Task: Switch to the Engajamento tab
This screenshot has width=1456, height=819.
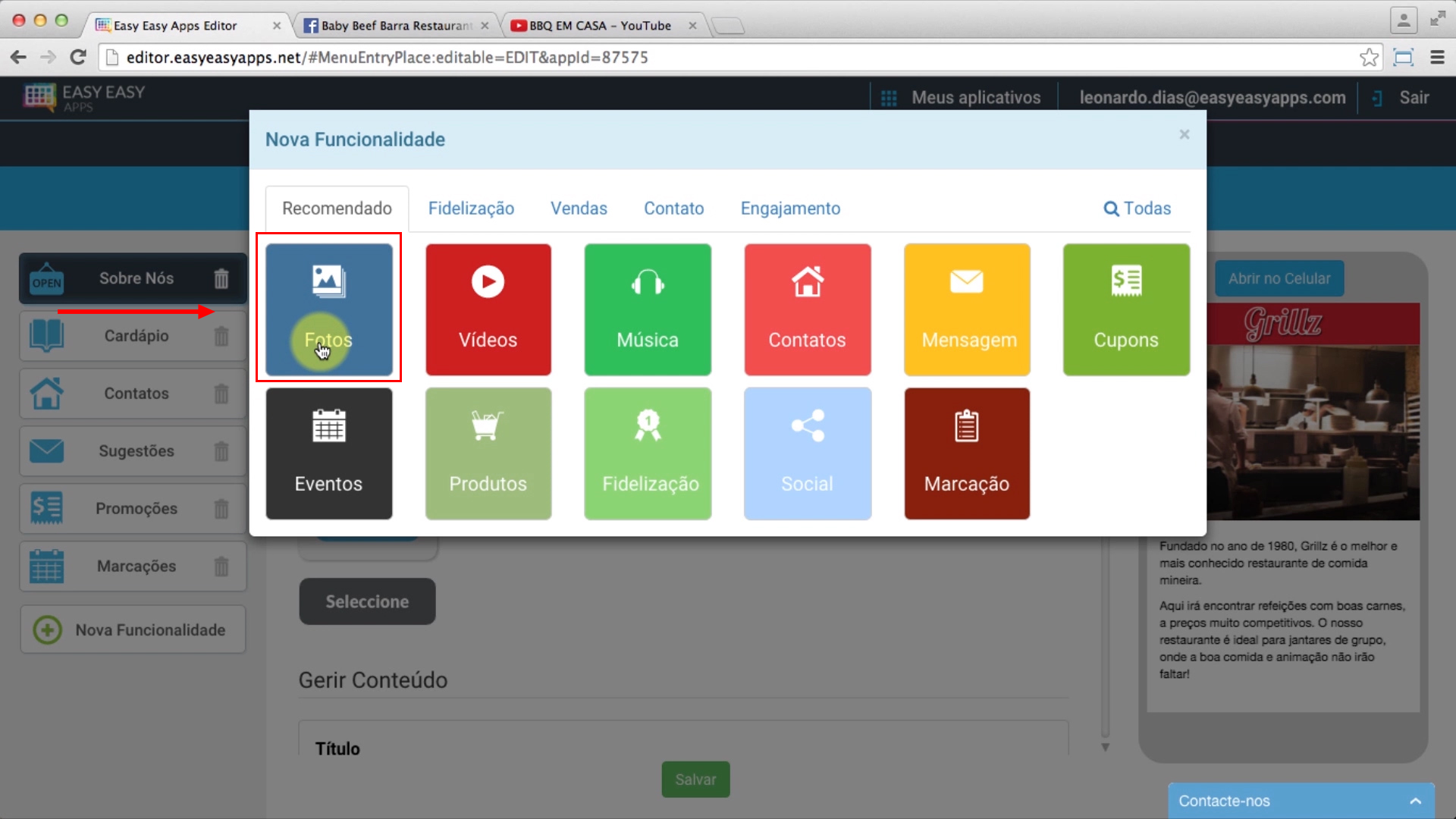Action: 790,208
